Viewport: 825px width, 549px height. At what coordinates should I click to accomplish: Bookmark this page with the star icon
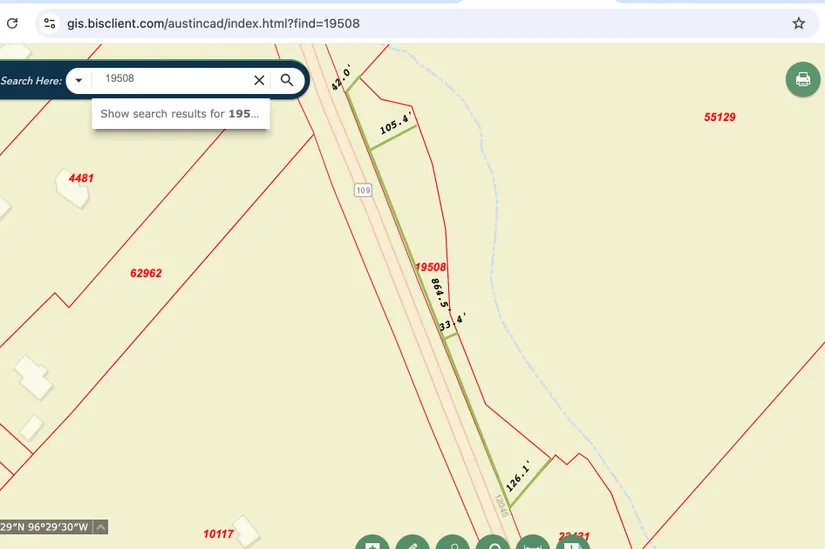pyautogui.click(x=798, y=23)
